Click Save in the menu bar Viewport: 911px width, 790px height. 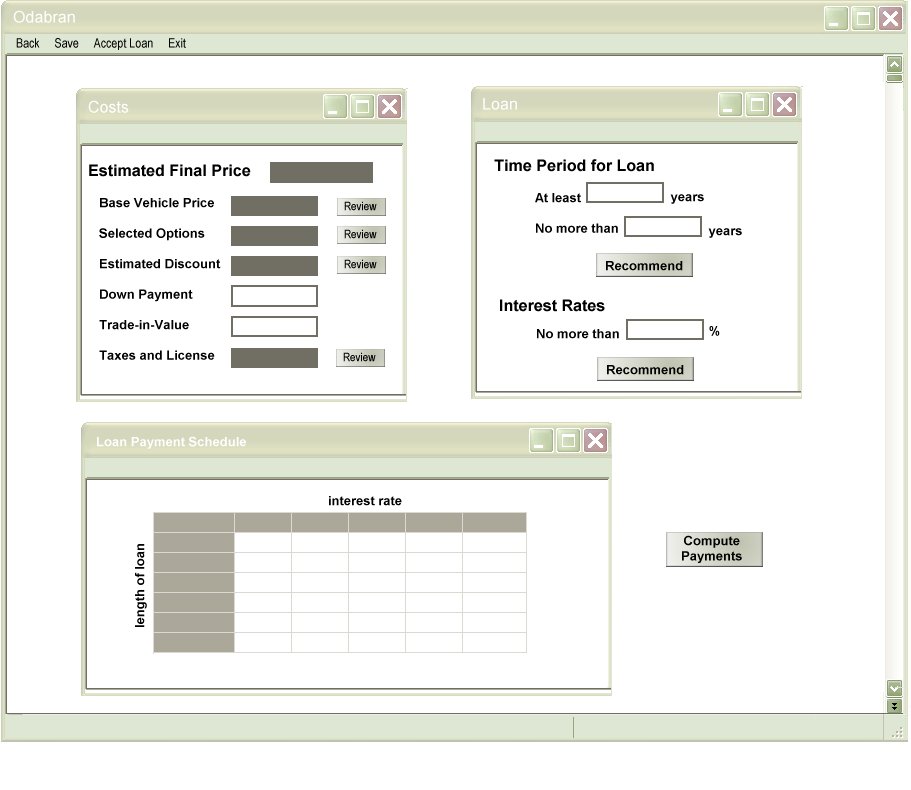point(66,43)
